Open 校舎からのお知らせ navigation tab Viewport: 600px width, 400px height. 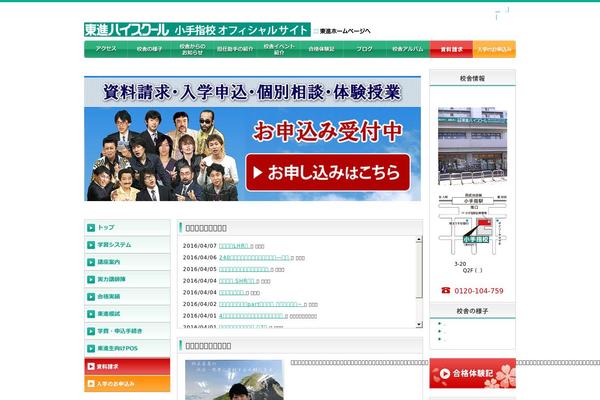(192, 49)
